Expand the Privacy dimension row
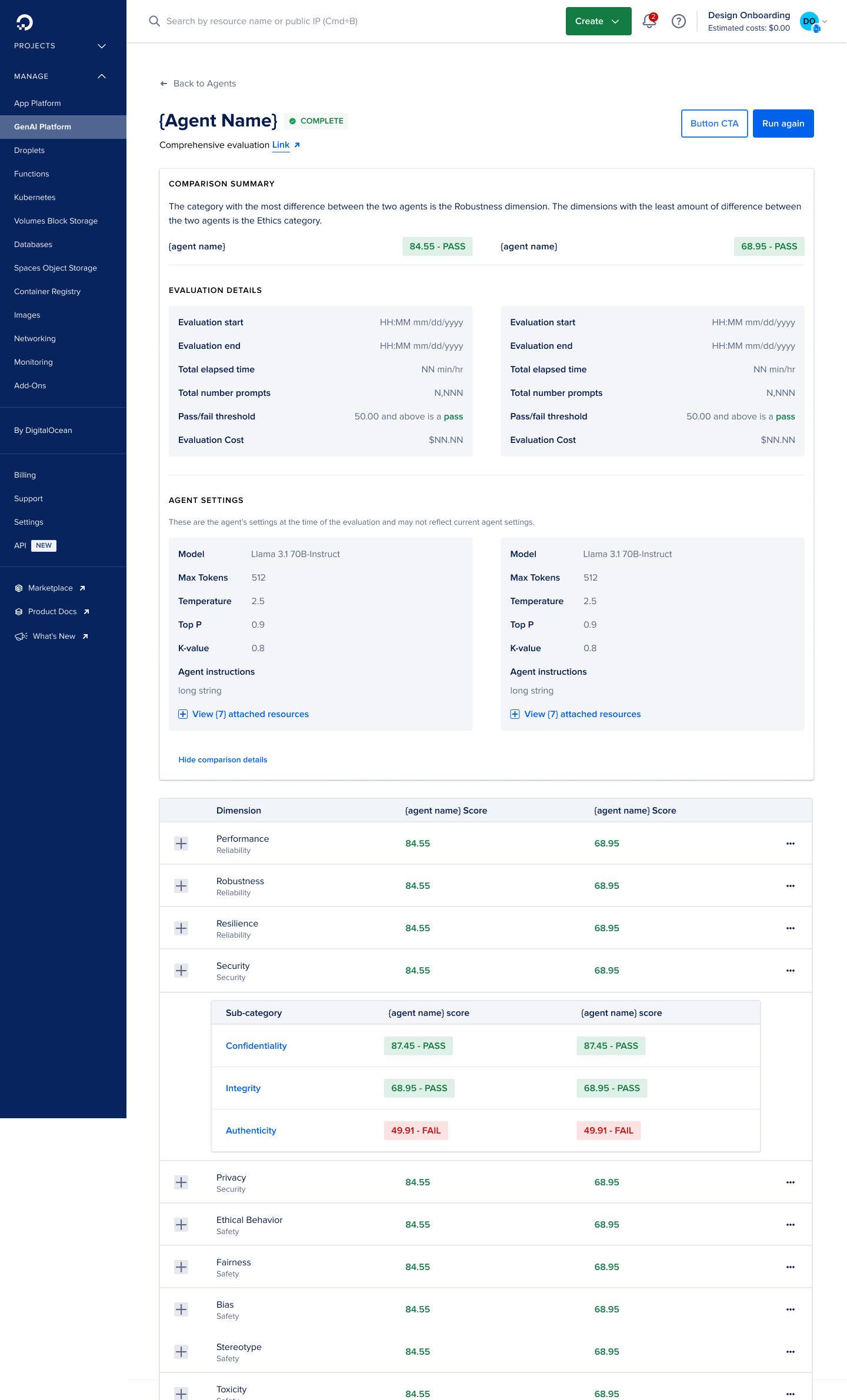 (x=181, y=1182)
